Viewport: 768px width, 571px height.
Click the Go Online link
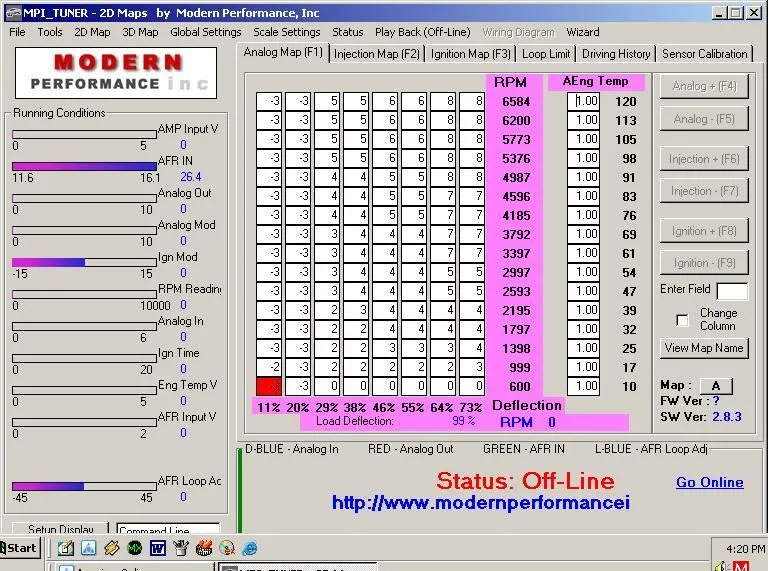[x=709, y=482]
